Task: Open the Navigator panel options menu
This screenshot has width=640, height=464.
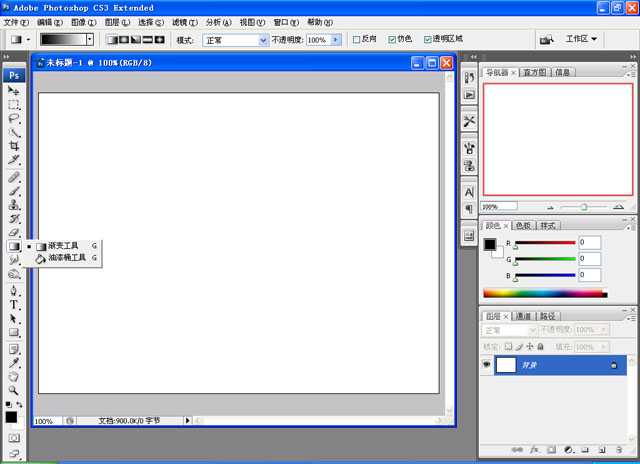Action: [629, 74]
